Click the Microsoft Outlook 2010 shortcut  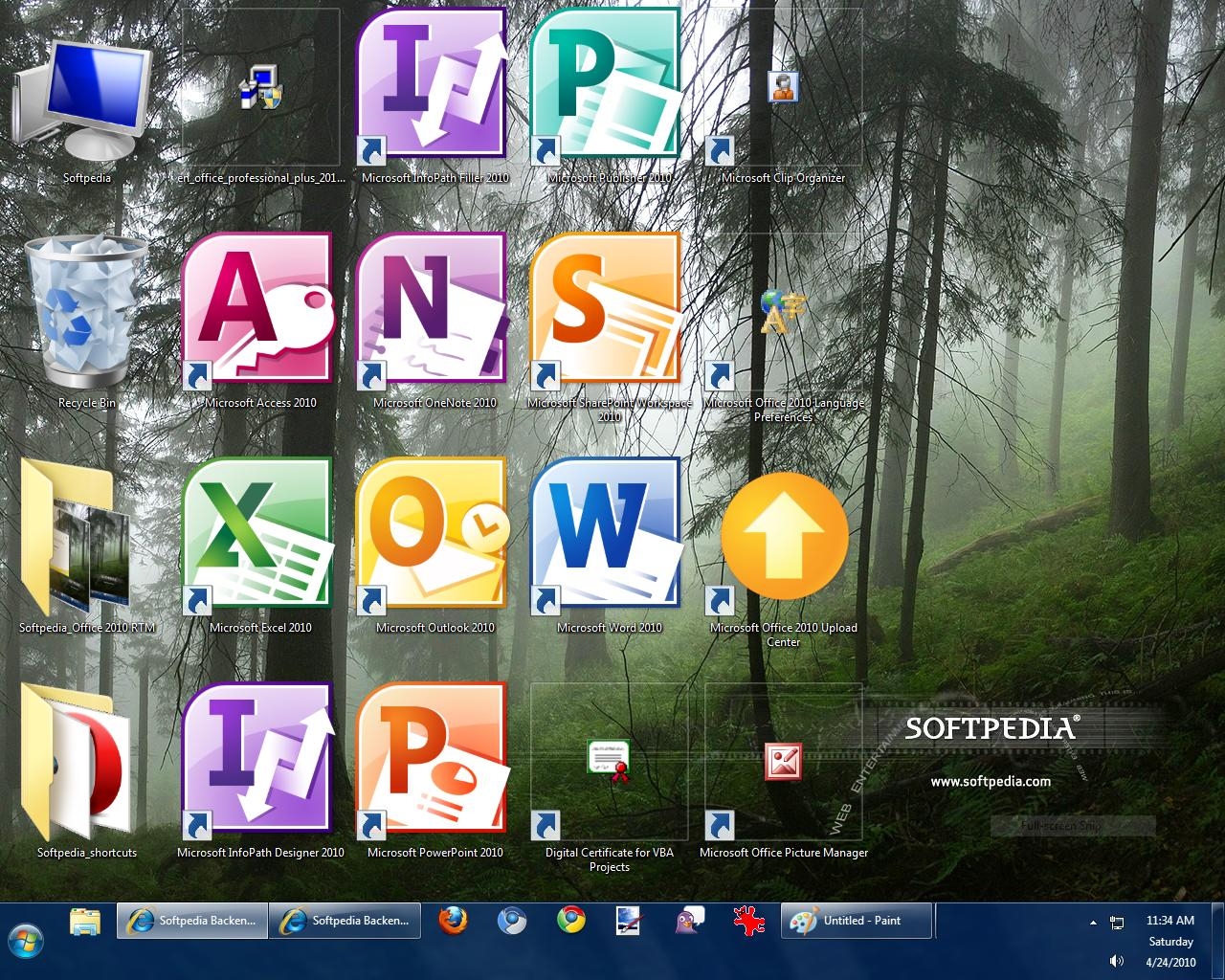click(x=433, y=534)
